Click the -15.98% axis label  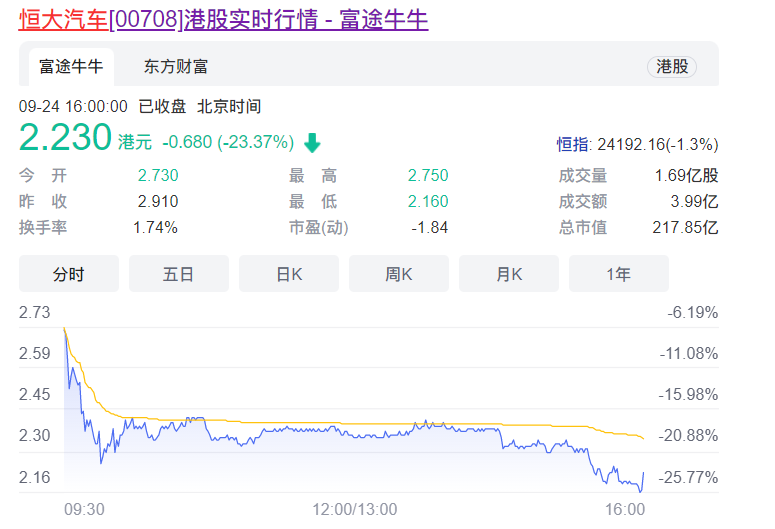click(x=689, y=395)
